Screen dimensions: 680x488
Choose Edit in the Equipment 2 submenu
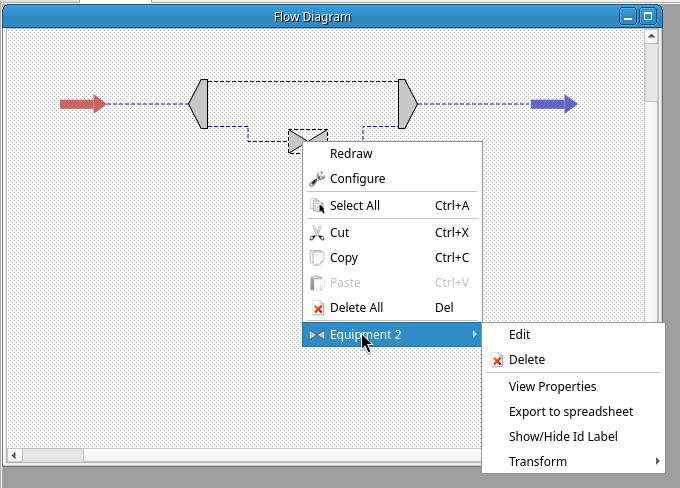pos(573,334)
